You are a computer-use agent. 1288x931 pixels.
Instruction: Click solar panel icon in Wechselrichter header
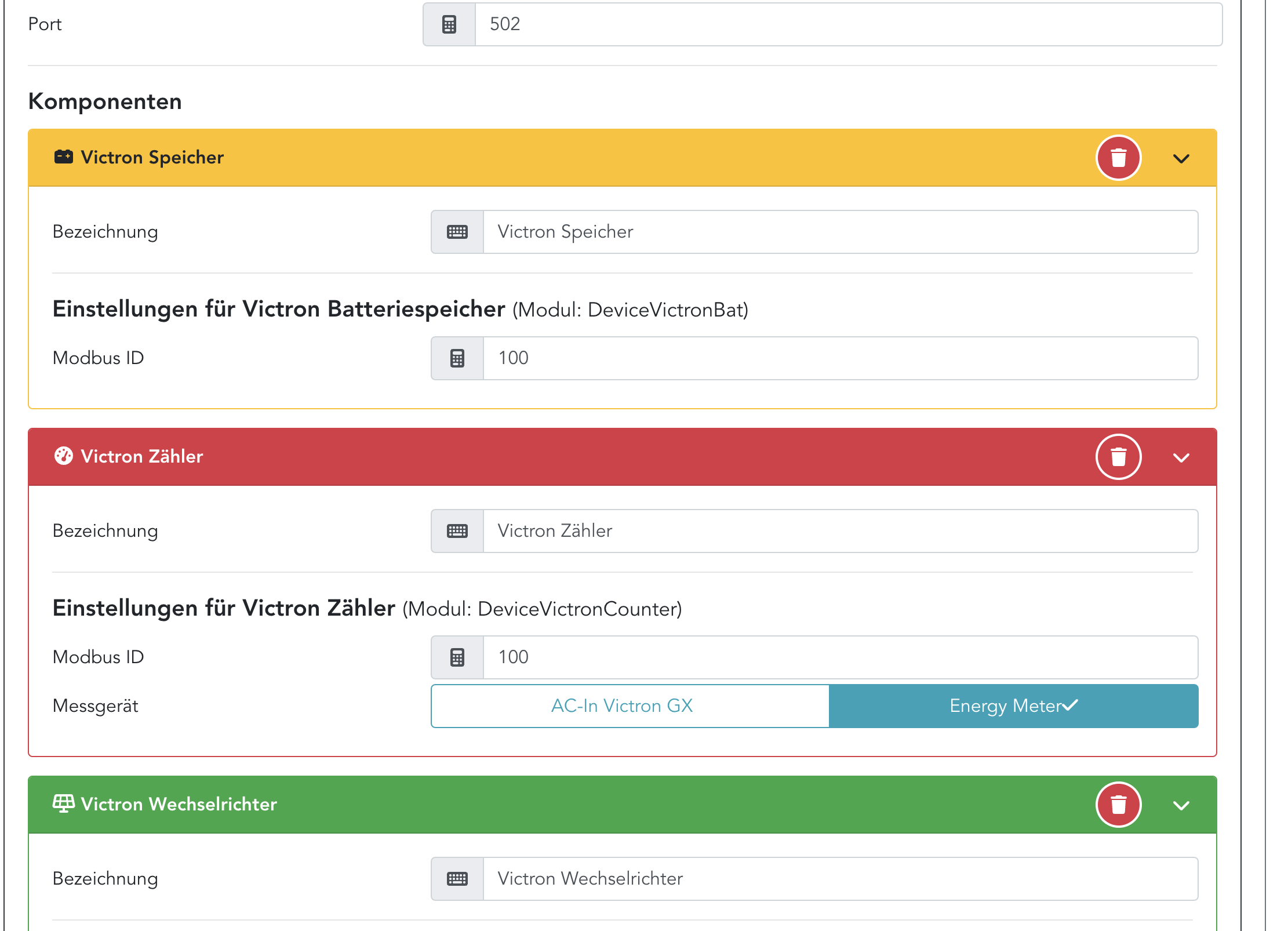tap(64, 803)
